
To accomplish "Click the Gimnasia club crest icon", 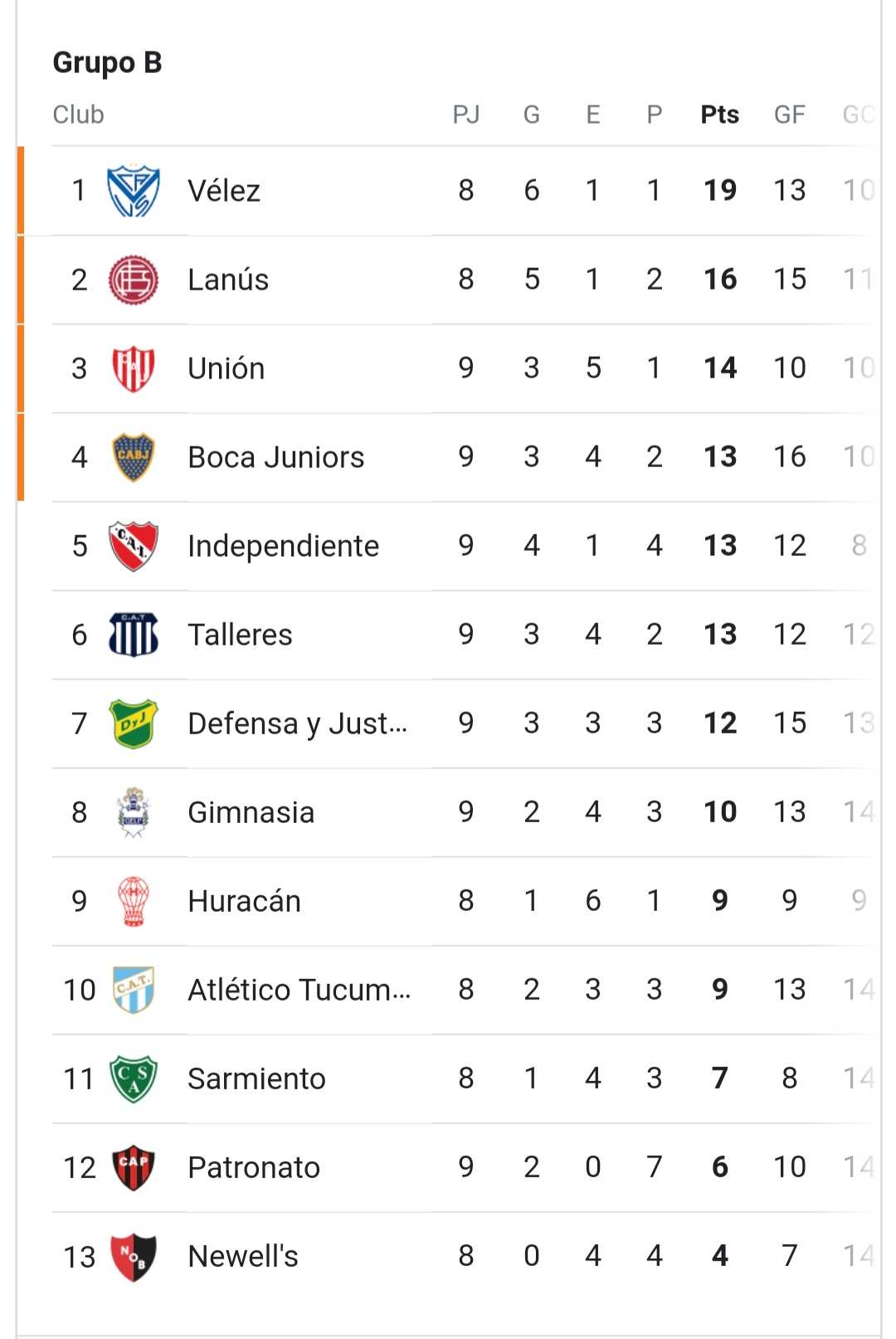I will pos(134,812).
